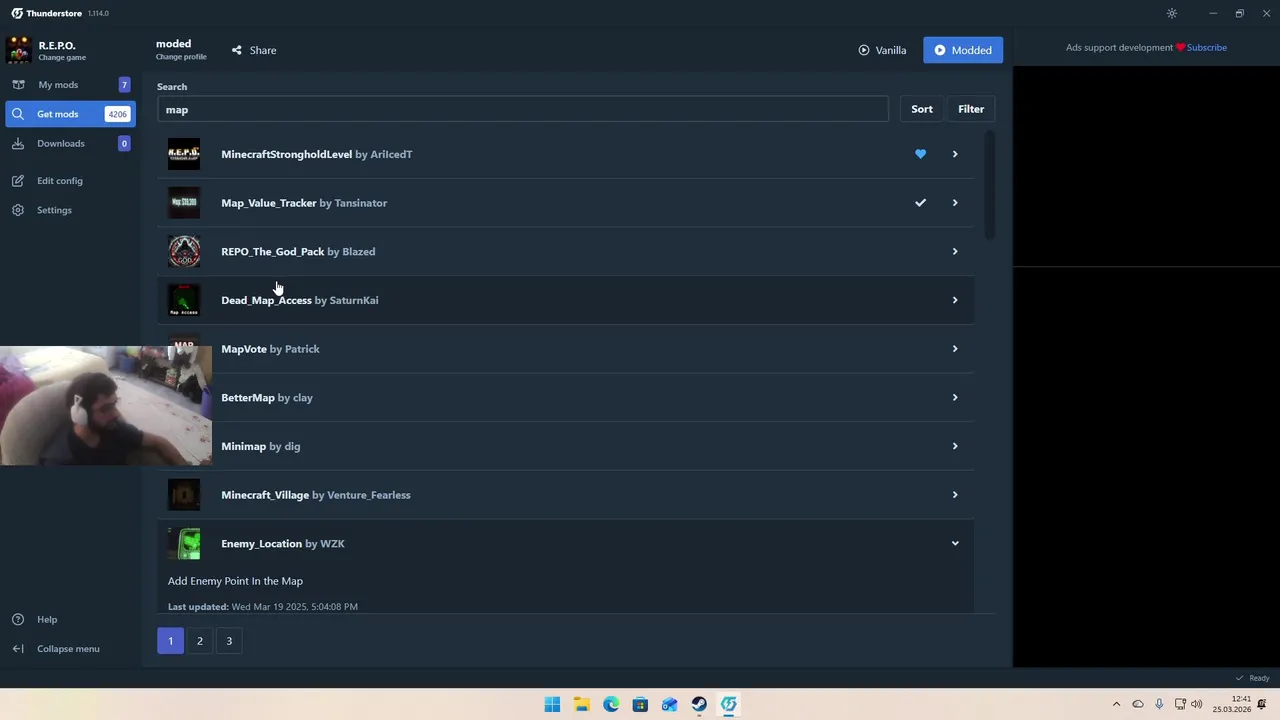
Task: Click the blue heart on MinecraftStrongholdLevel
Action: point(920,154)
